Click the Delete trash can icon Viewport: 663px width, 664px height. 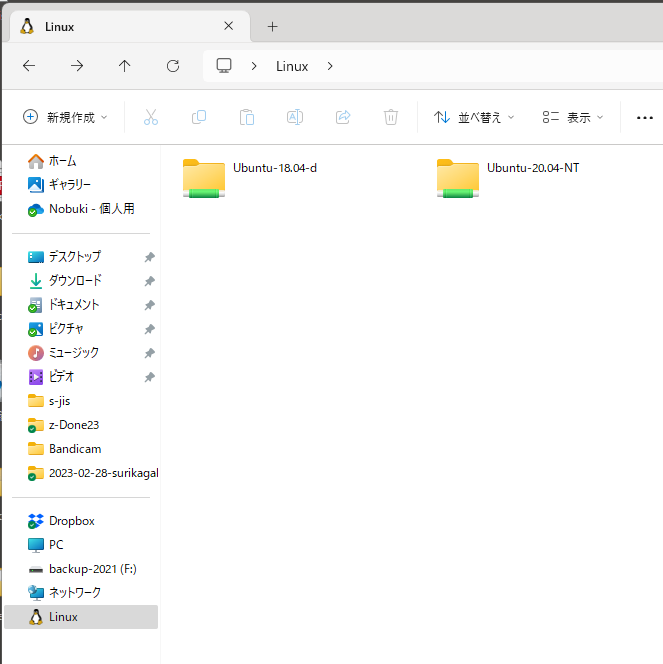[x=391, y=117]
